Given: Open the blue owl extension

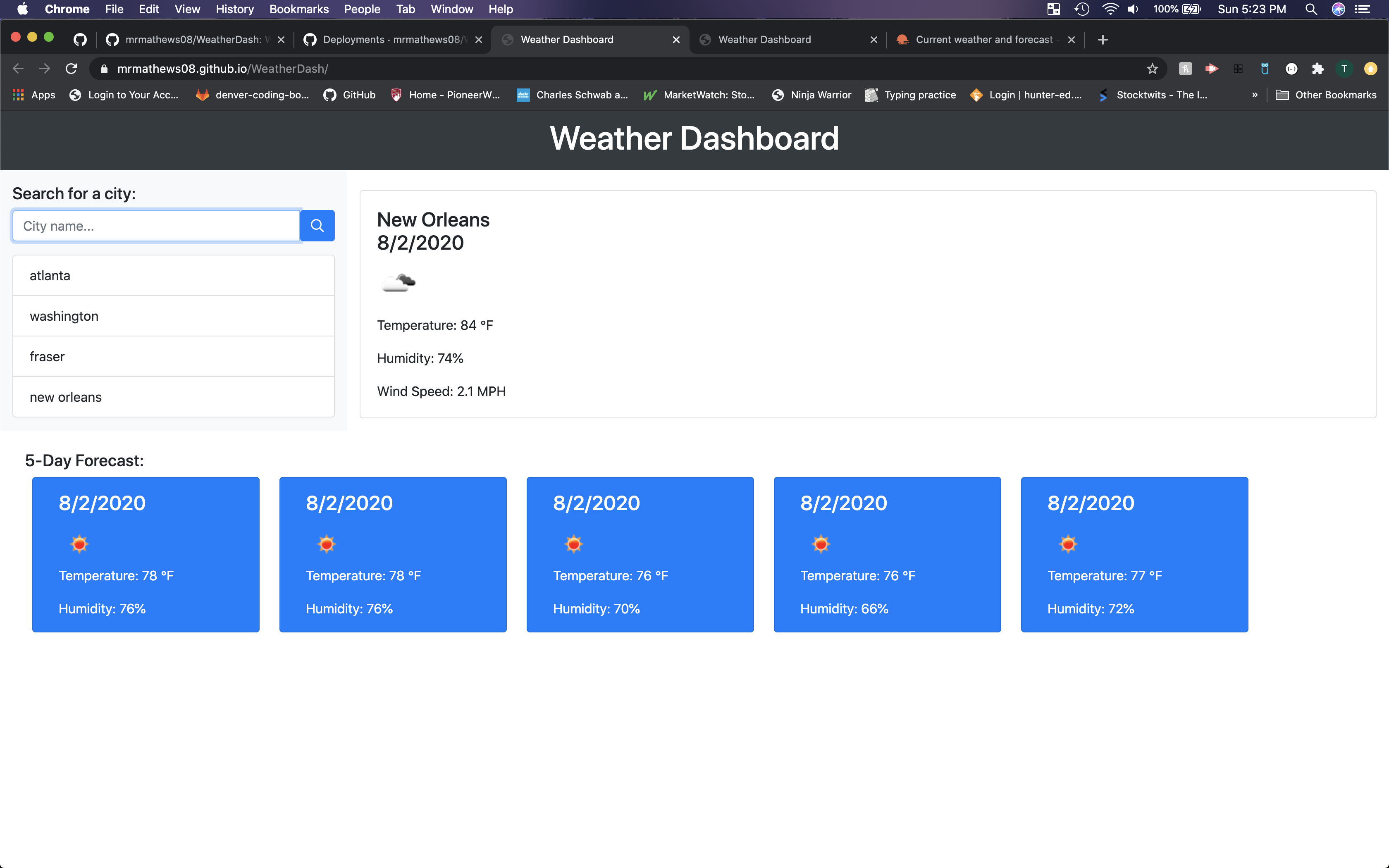Looking at the screenshot, I should 1265,68.
